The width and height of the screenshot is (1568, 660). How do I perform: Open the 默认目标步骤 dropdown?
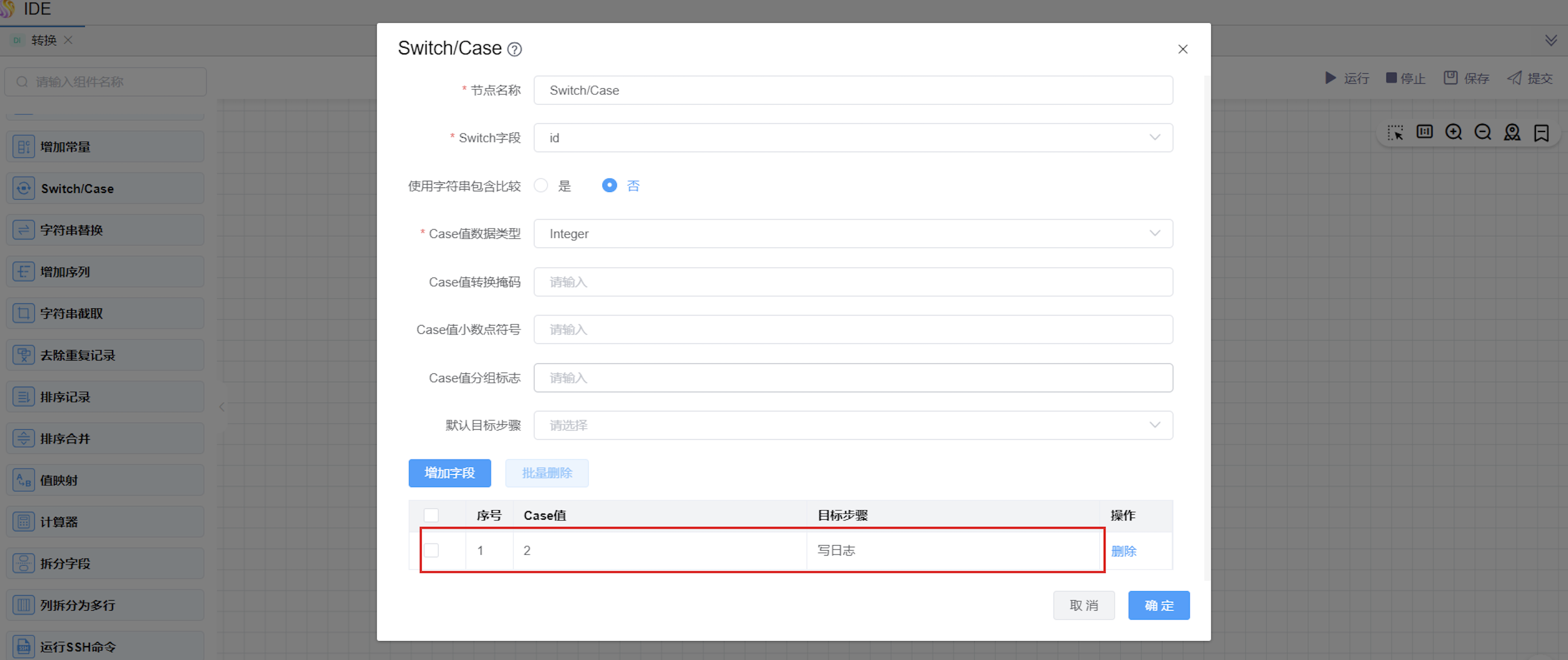pyautogui.click(x=852, y=425)
